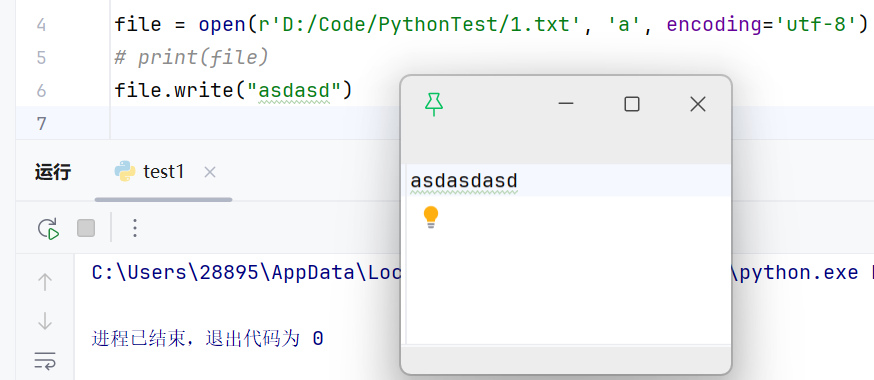Click the "asdasd" string in line 6

click(294, 90)
